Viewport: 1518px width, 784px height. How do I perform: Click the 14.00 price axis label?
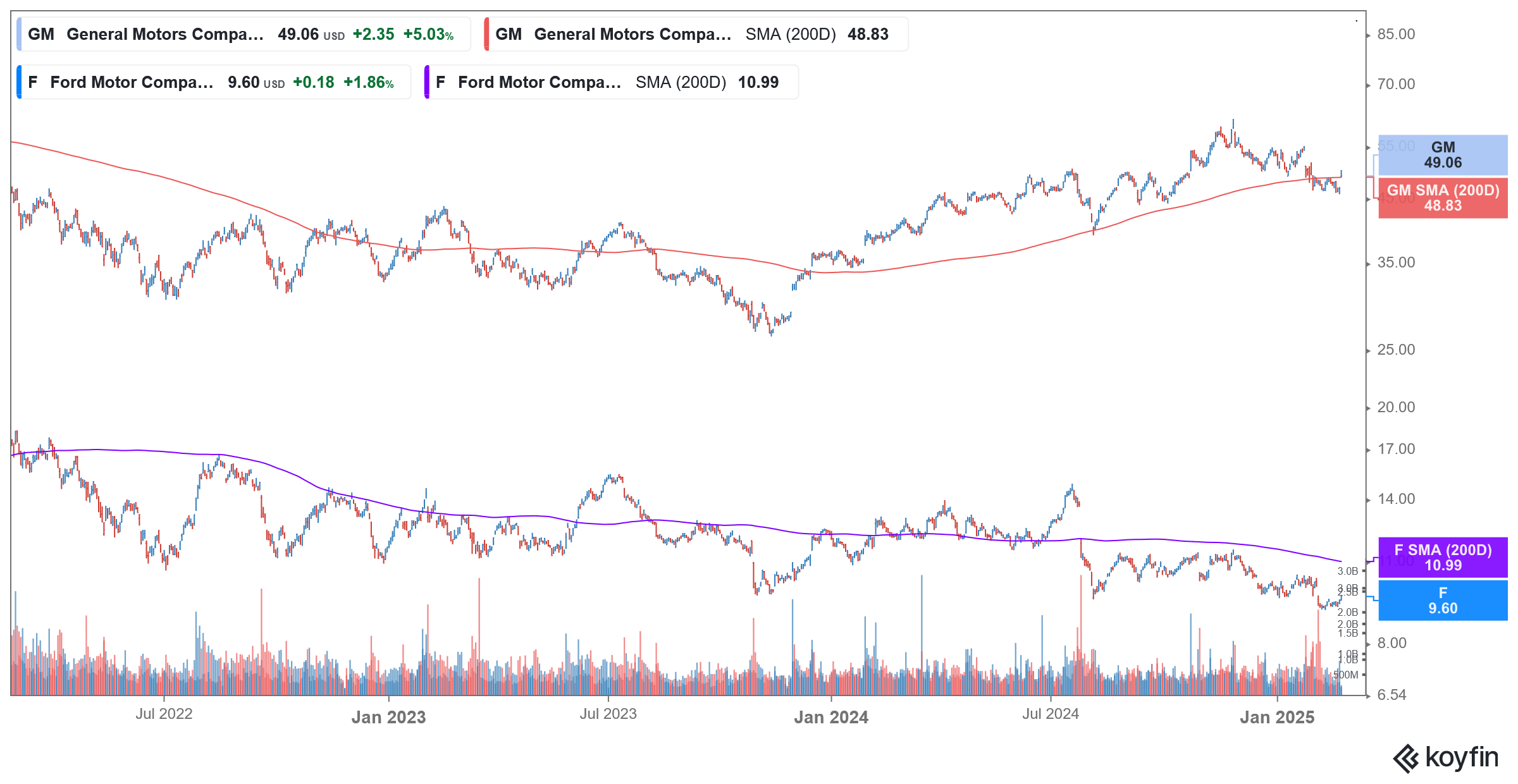[1396, 499]
